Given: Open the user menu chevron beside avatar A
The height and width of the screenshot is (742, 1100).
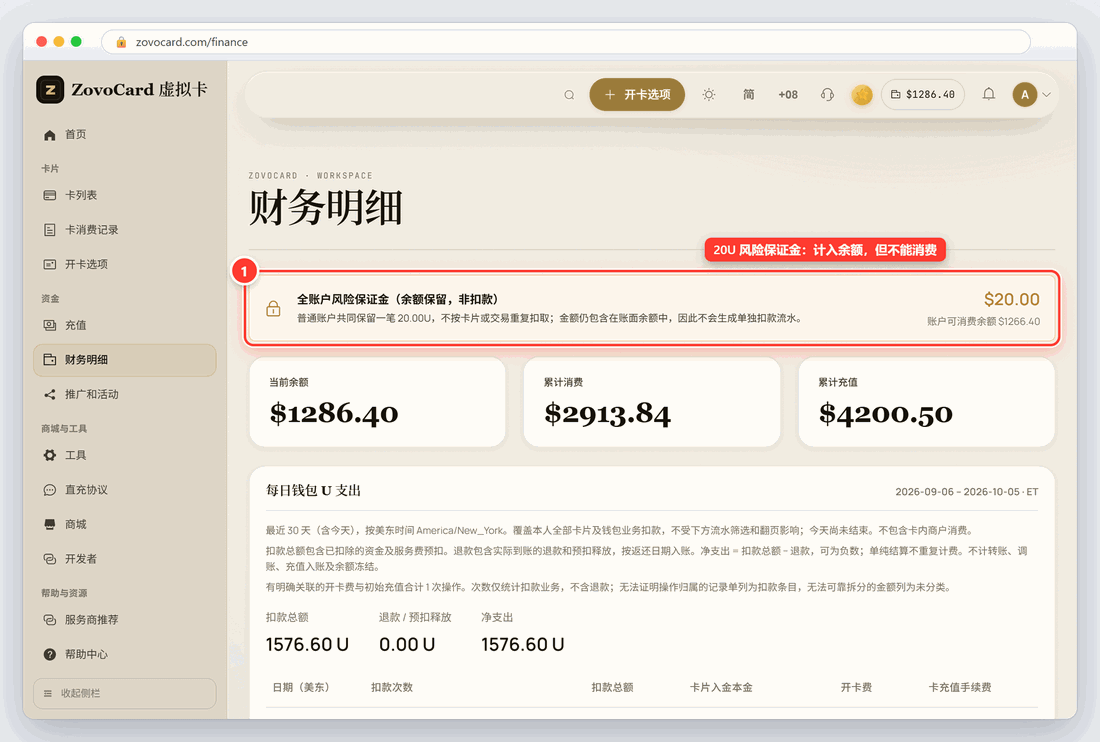Looking at the screenshot, I should [1047, 95].
